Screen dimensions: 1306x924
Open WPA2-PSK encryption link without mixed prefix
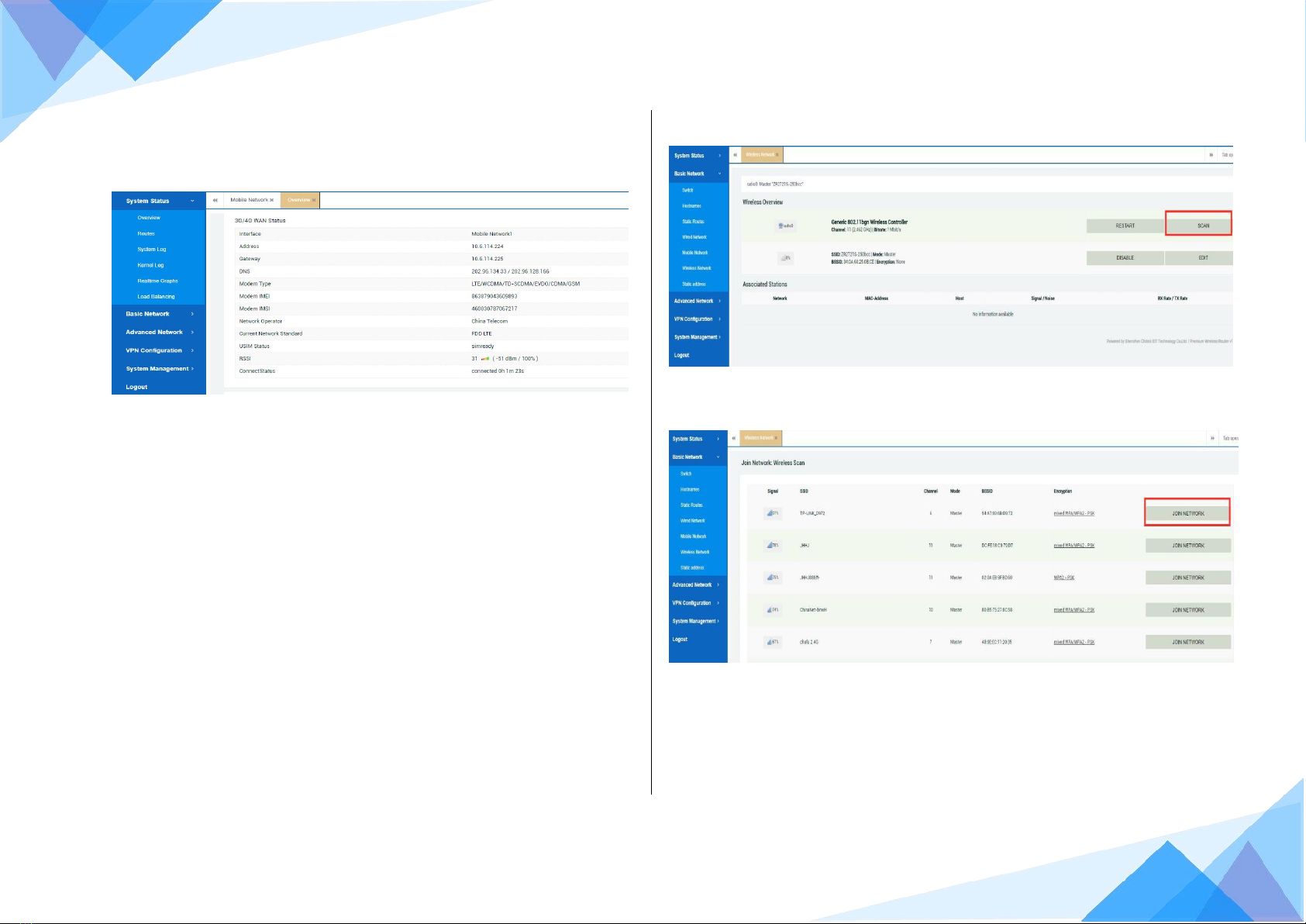(x=1063, y=577)
